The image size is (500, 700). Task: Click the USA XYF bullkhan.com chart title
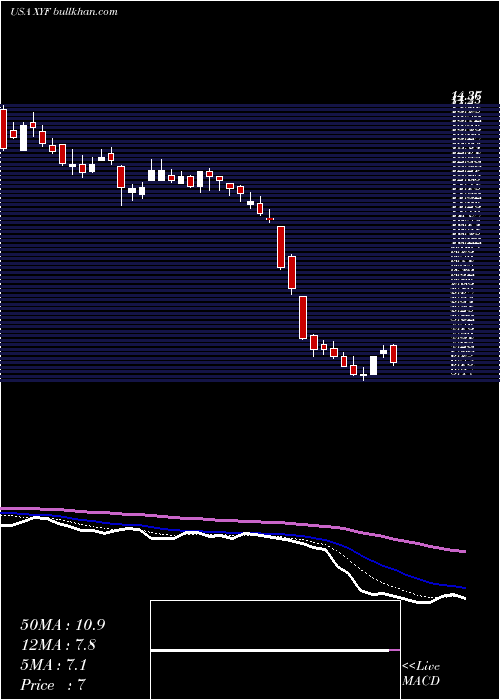(64, 12)
